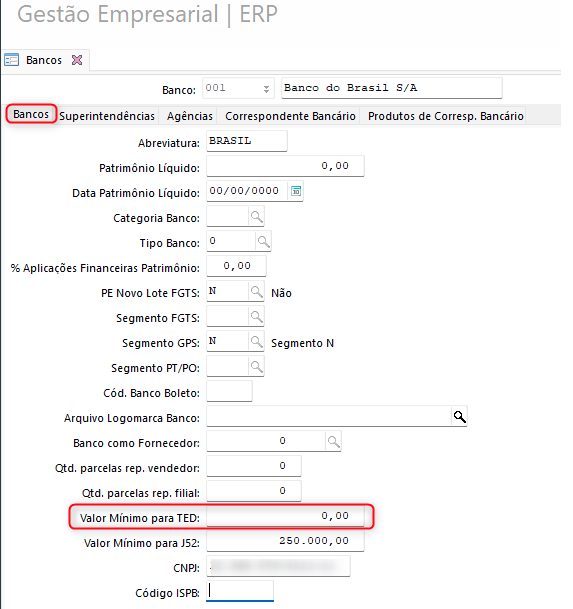The height and width of the screenshot is (609, 573).
Task: Click the Tipo Banco magnifier icon
Action: click(263, 241)
